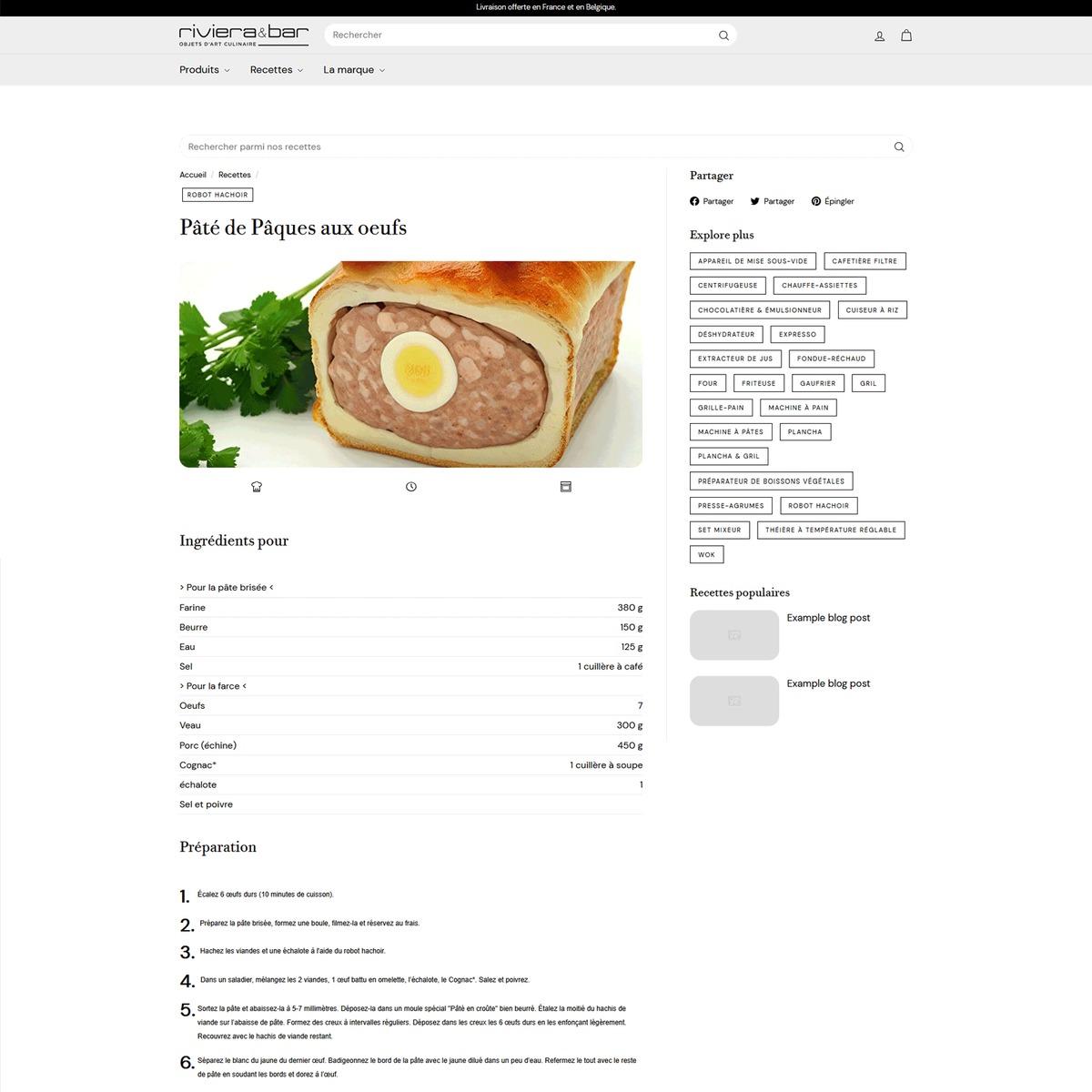Expand the Produits dropdown menu
Image resolution: width=1092 pixels, height=1092 pixels.
(x=204, y=70)
